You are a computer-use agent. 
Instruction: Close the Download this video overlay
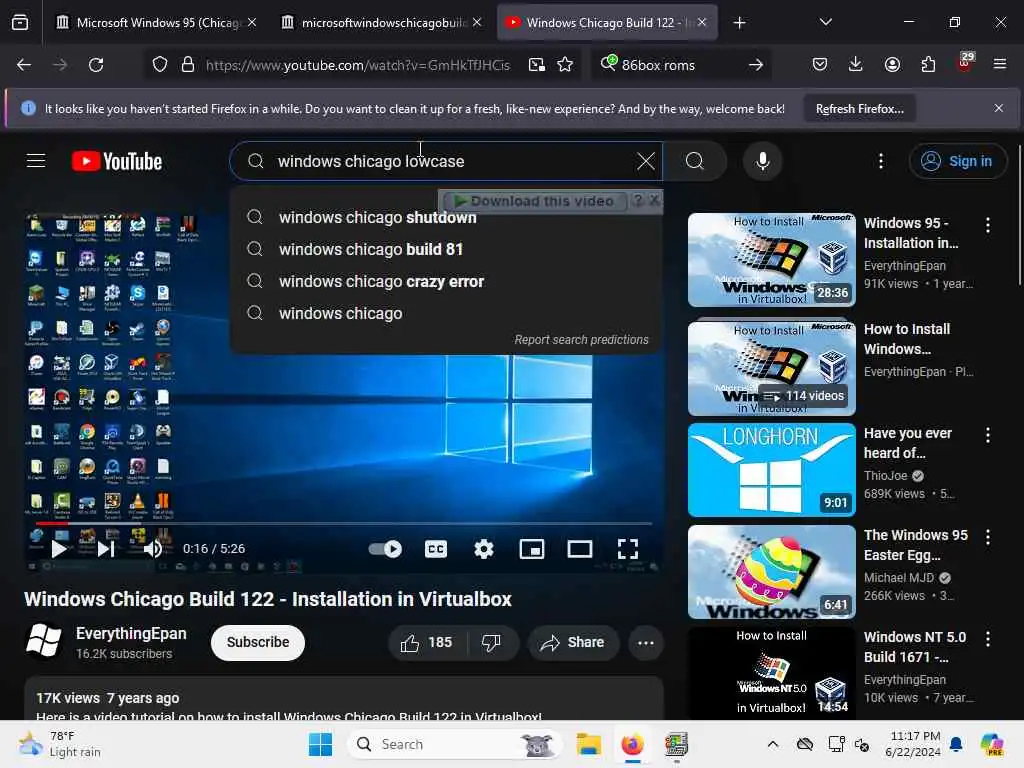[x=654, y=200]
